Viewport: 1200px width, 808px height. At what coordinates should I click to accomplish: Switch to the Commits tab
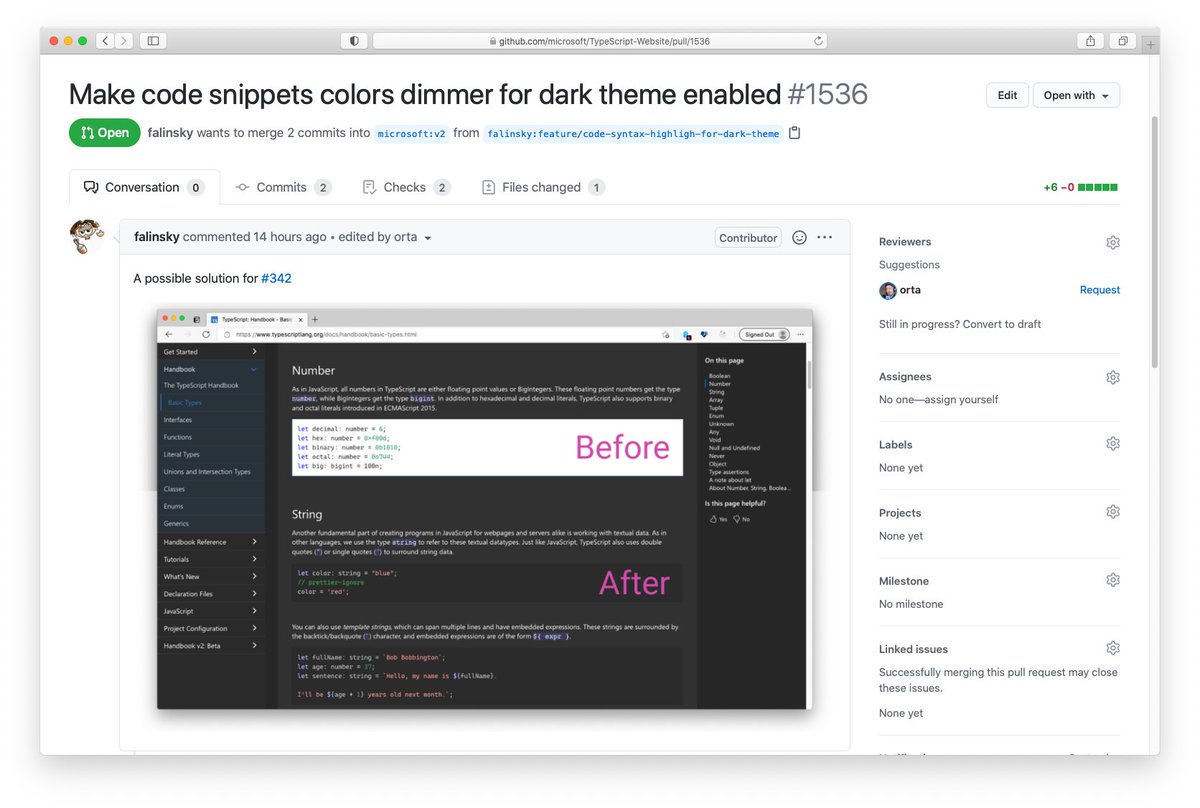283,186
